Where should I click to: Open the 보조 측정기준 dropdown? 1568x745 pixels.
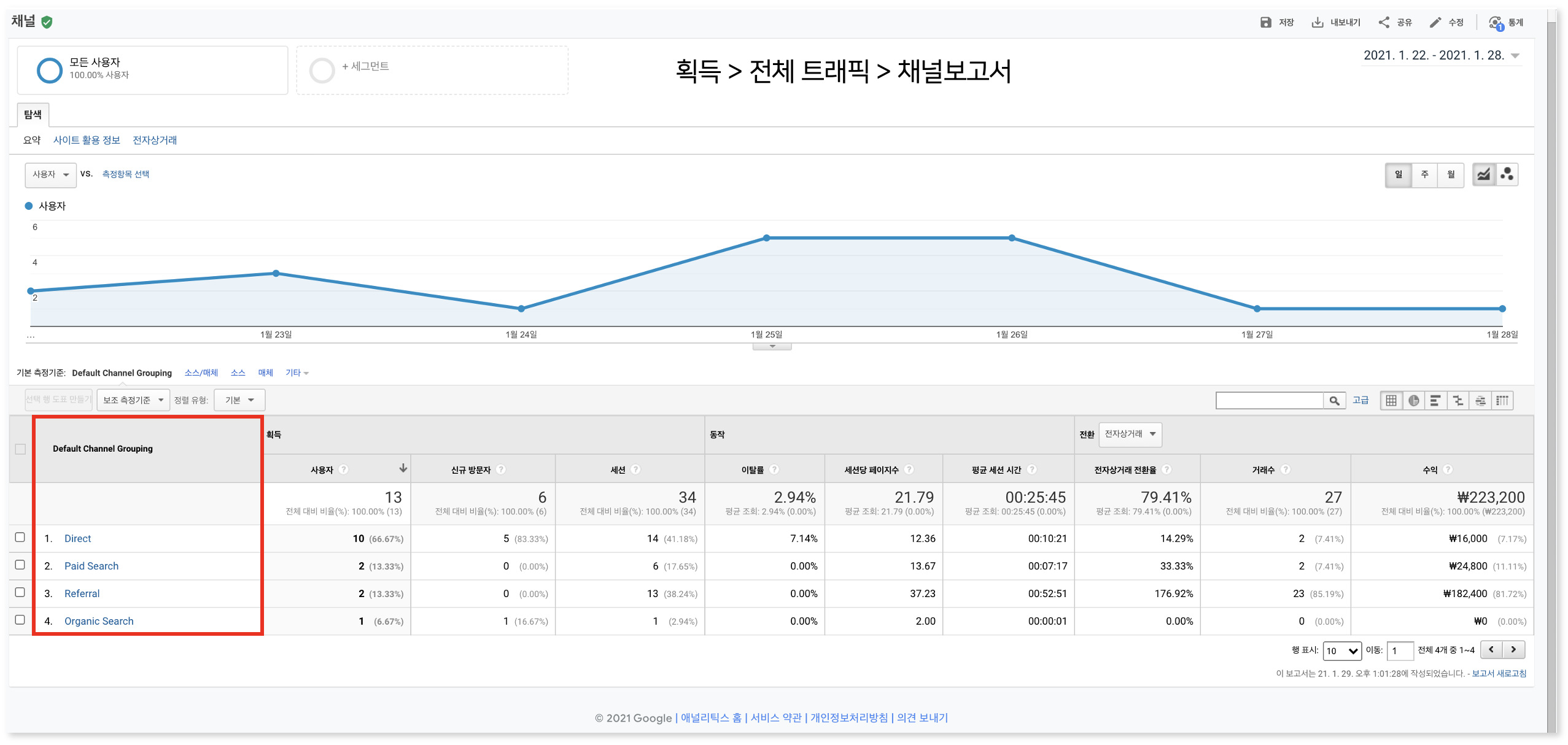(x=133, y=400)
